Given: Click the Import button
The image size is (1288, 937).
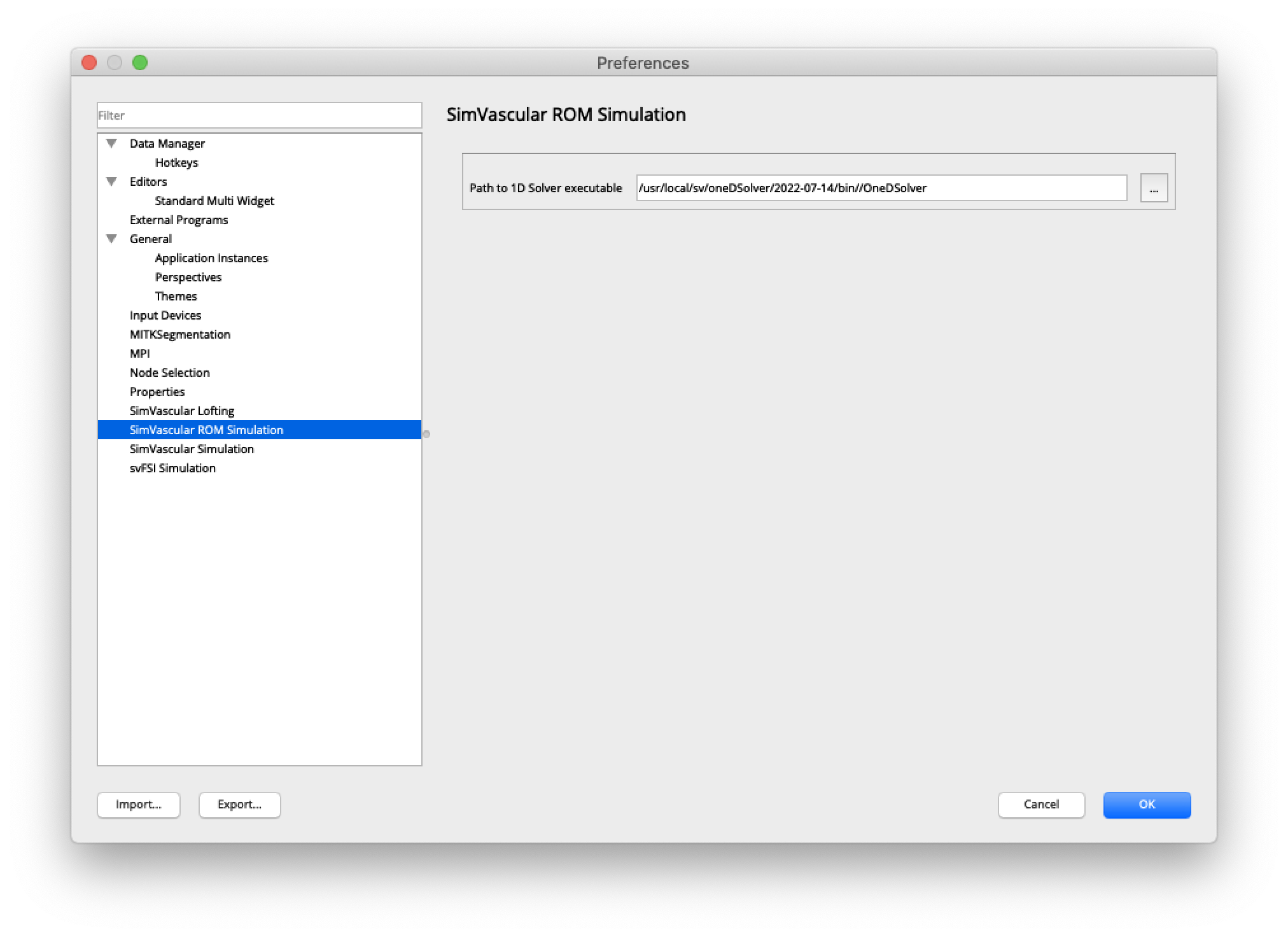Looking at the screenshot, I should point(138,805).
